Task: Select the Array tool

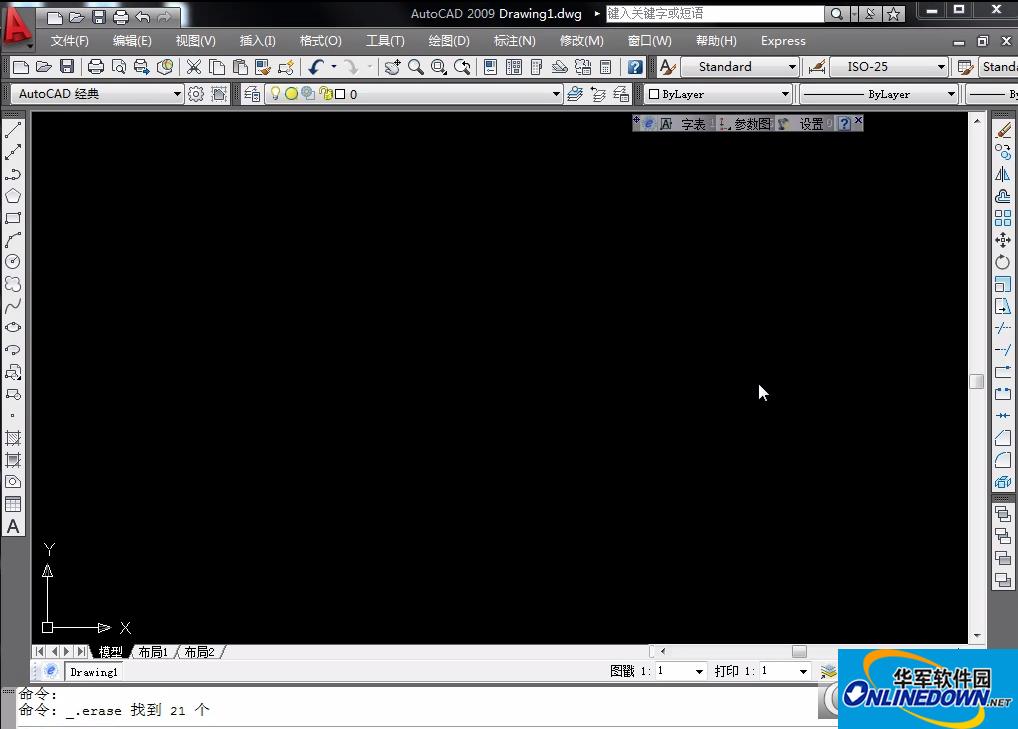Action: pyautogui.click(x=1003, y=217)
